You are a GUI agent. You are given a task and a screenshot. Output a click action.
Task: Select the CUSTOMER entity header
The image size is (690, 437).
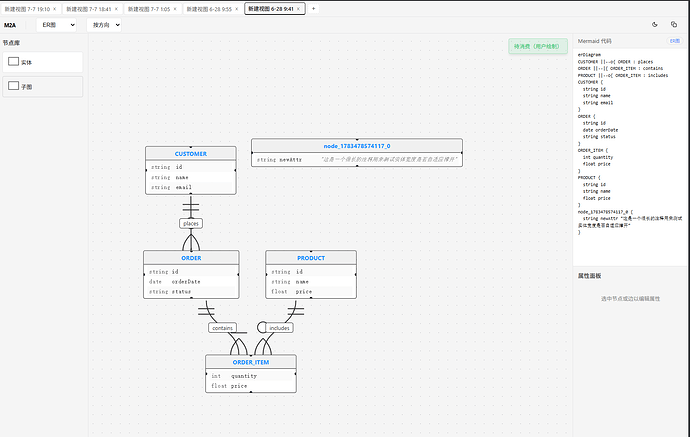[x=191, y=154]
